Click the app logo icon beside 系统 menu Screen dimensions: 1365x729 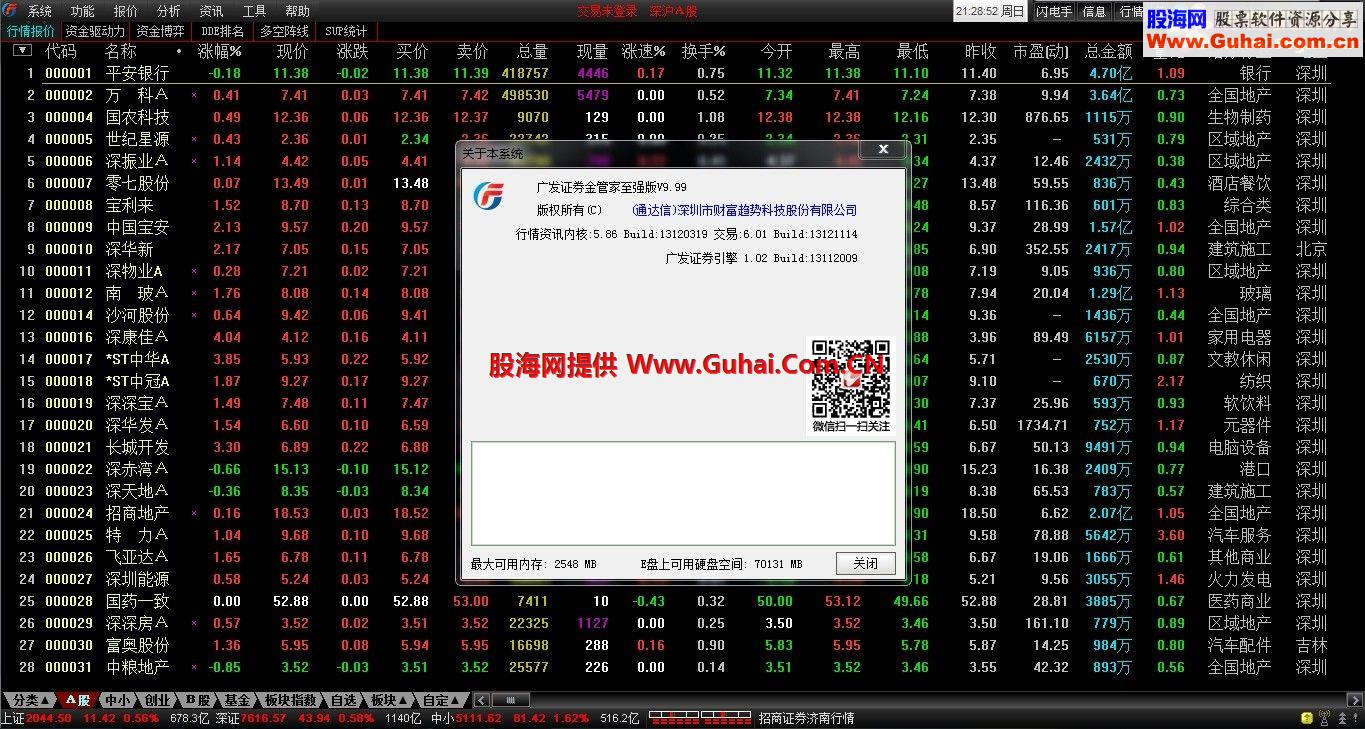[10, 11]
